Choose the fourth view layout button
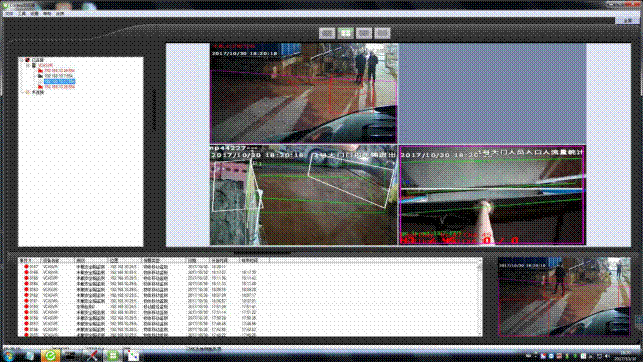 (382, 33)
